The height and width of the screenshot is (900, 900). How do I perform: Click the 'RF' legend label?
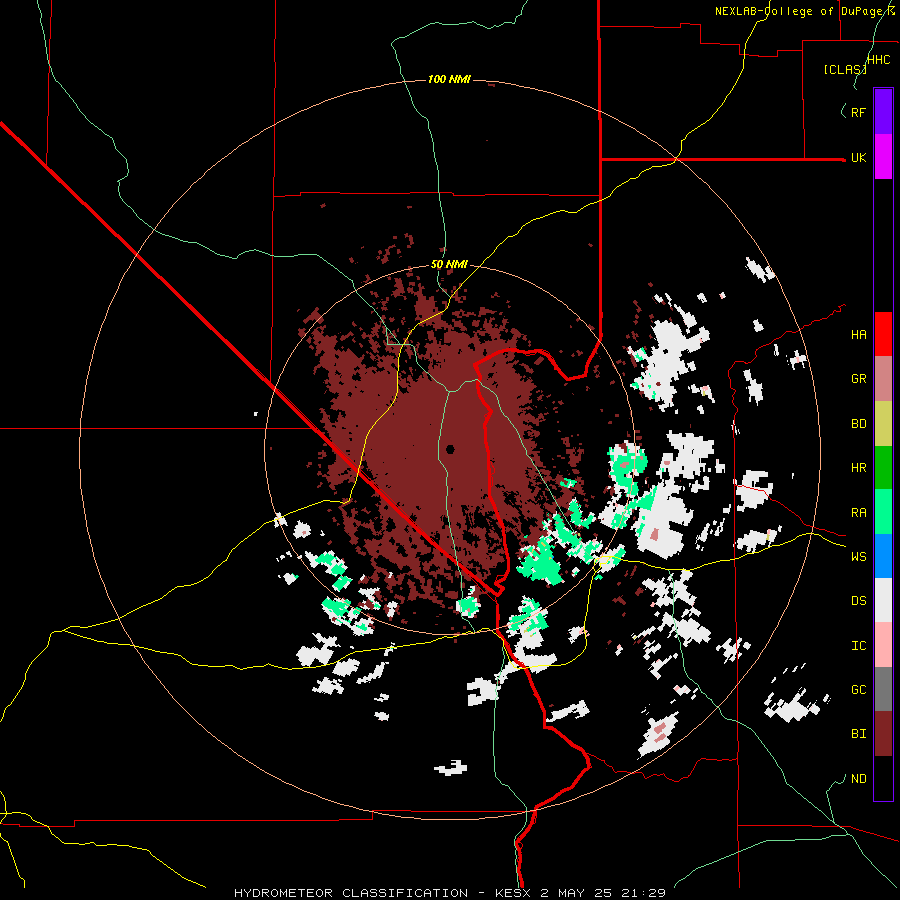coord(858,112)
